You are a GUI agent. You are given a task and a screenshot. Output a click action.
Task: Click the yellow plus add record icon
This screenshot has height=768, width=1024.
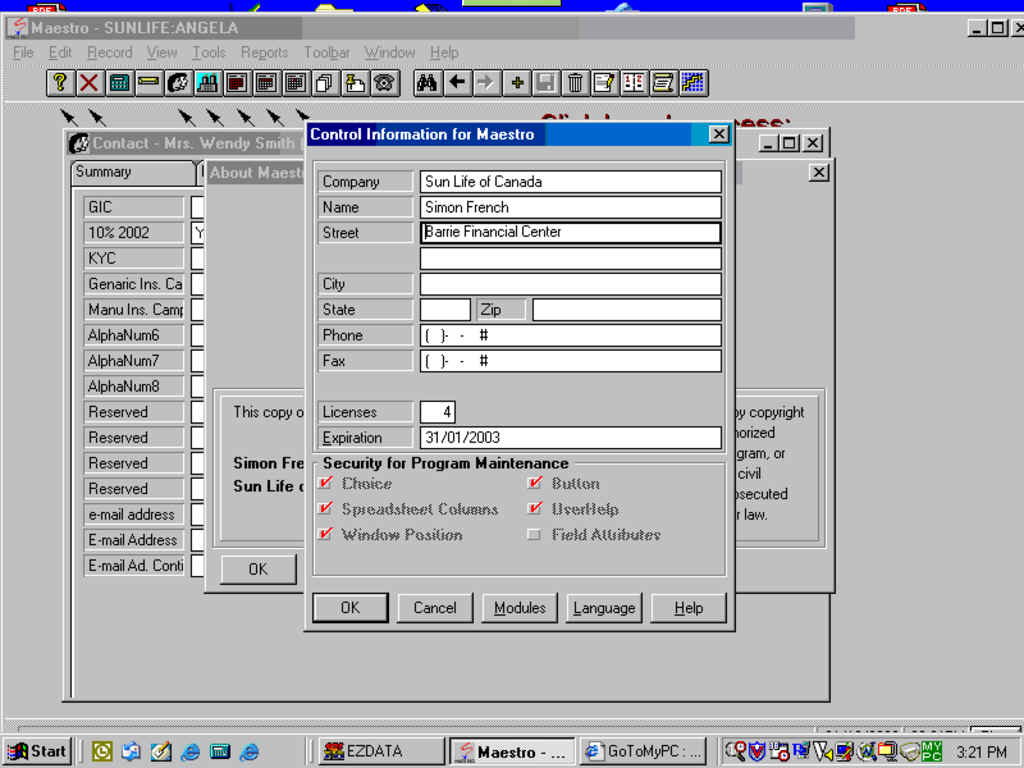(x=516, y=83)
